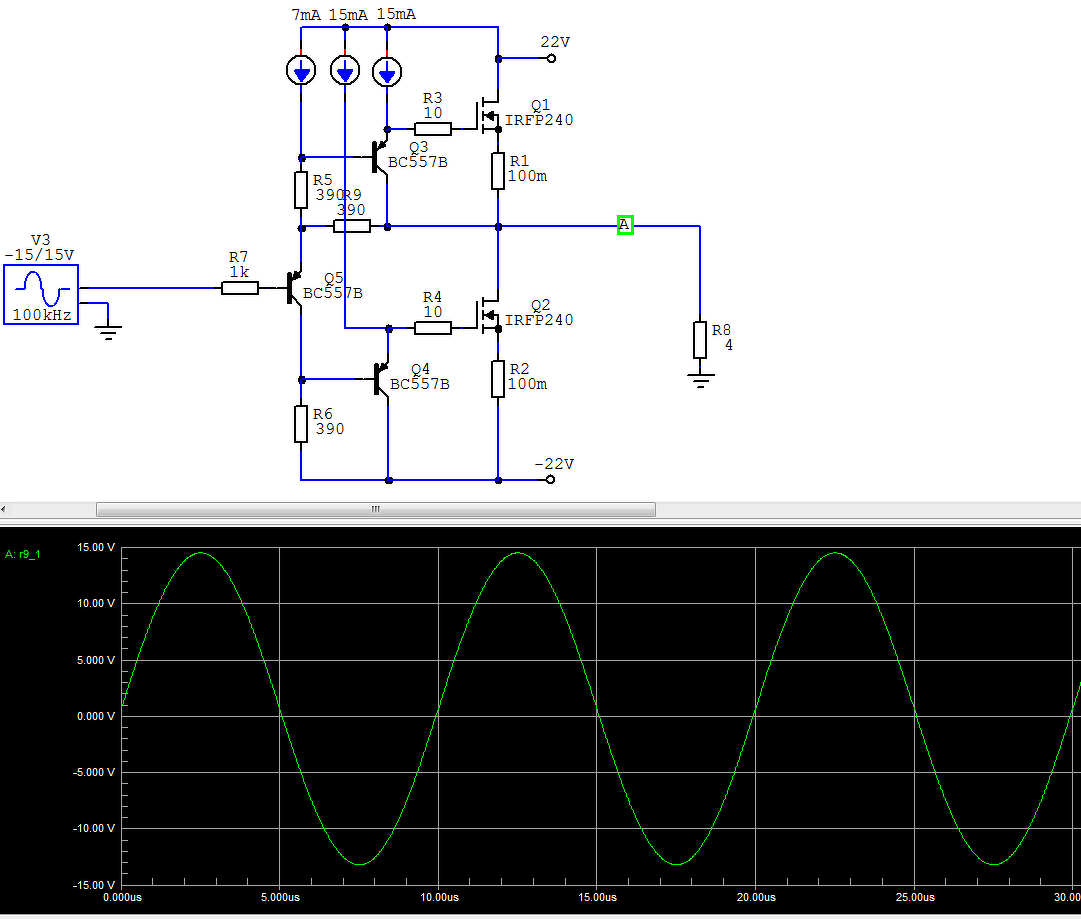This screenshot has width=1081, height=919.
Task: Select resistor R4 10 ohm symbol
Action: tap(433, 327)
